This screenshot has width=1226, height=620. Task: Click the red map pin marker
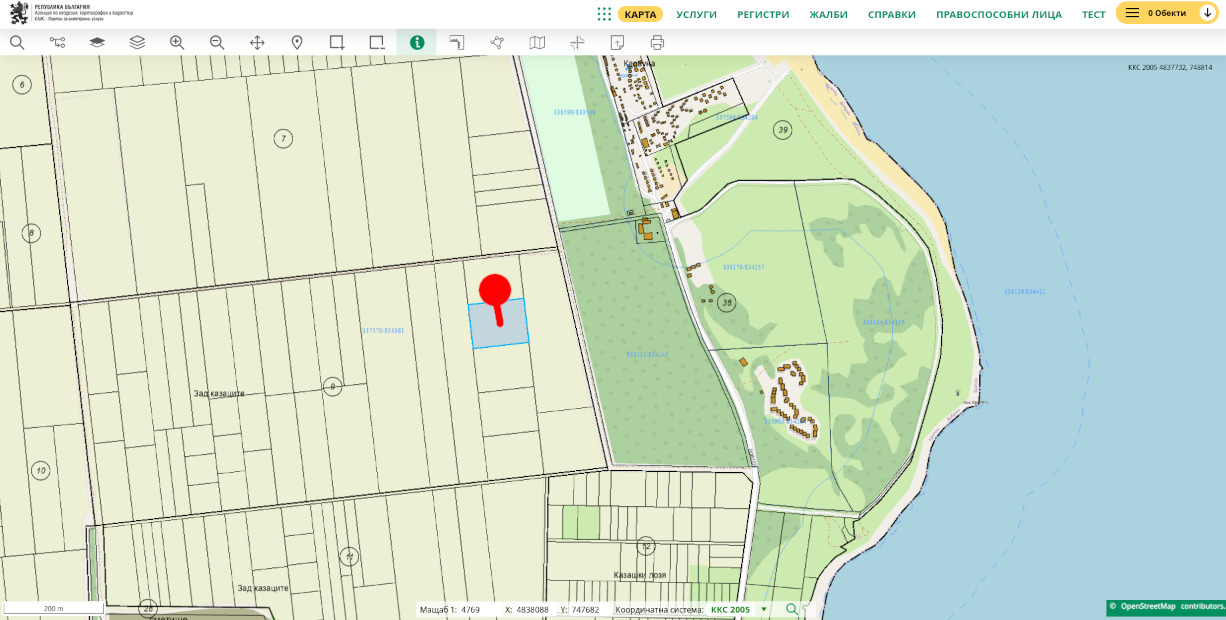click(x=495, y=292)
